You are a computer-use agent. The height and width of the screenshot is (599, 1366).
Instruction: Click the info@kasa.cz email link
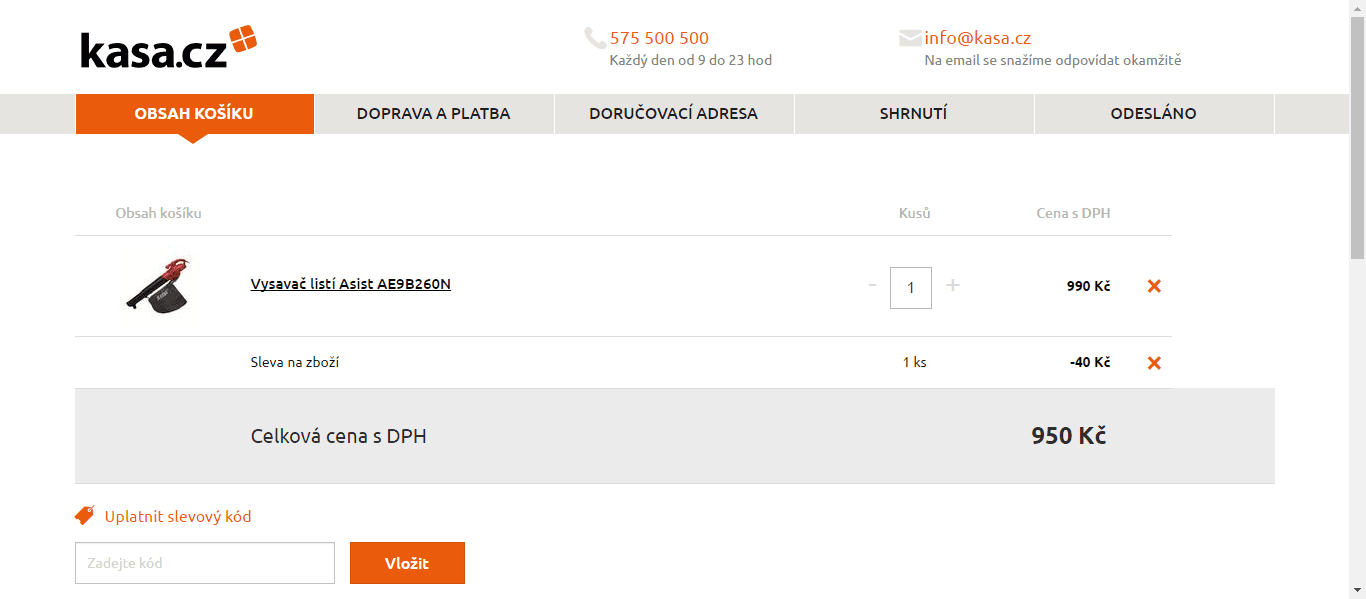pos(978,38)
